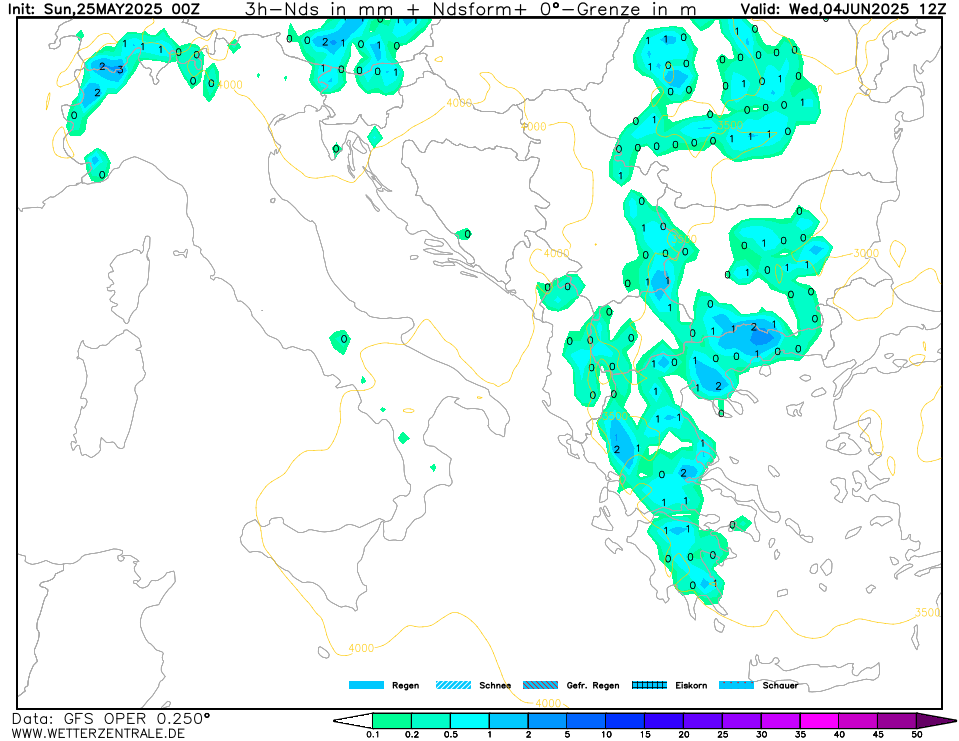Click the '0.5' colorbar scale label
The image size is (959, 741).
pyautogui.click(x=451, y=734)
